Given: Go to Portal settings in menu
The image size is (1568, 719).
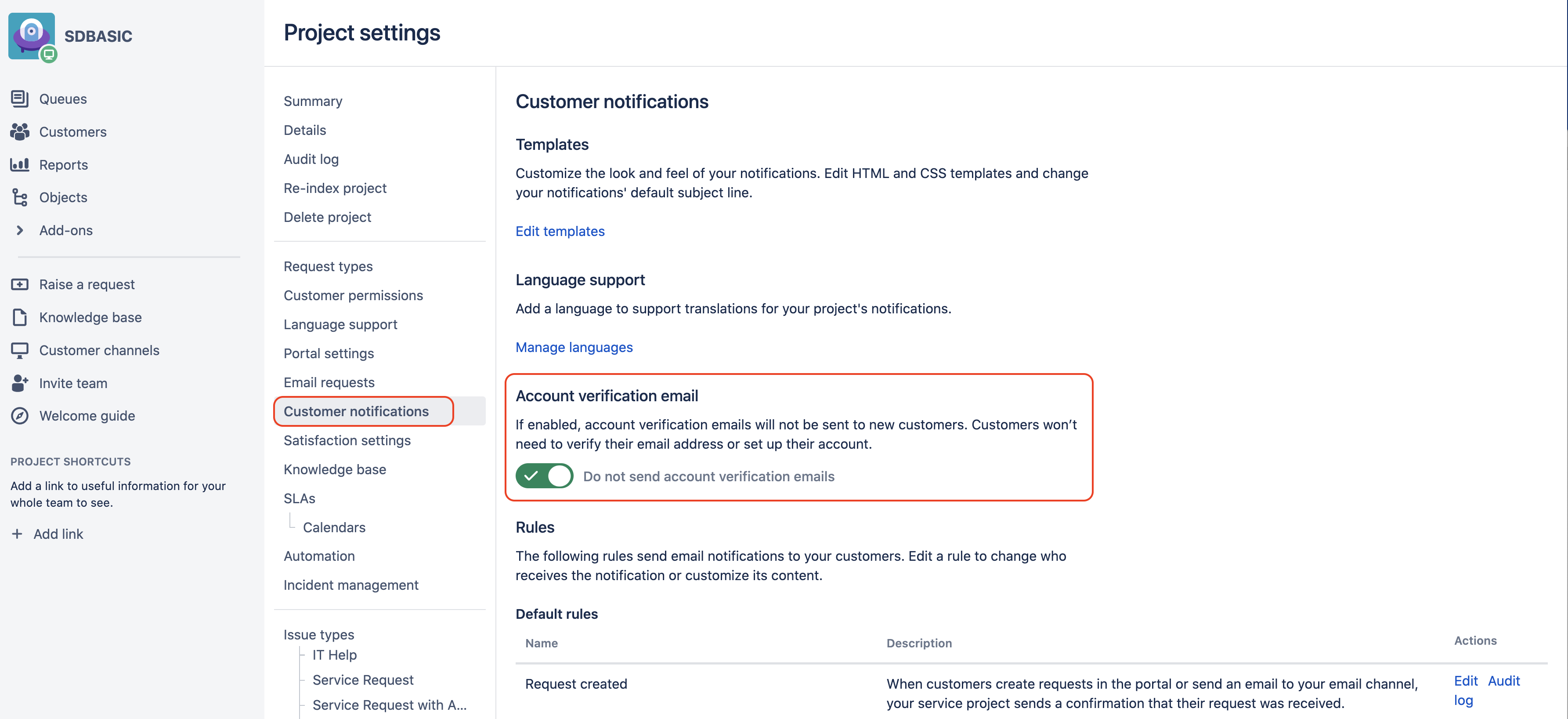Looking at the screenshot, I should [x=329, y=353].
